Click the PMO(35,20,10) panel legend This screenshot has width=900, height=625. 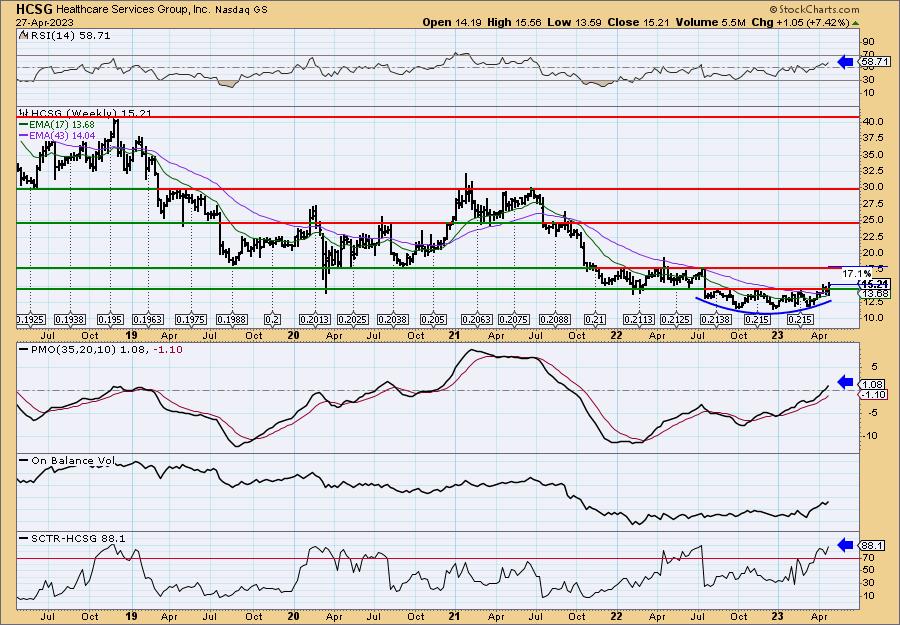click(x=100, y=349)
